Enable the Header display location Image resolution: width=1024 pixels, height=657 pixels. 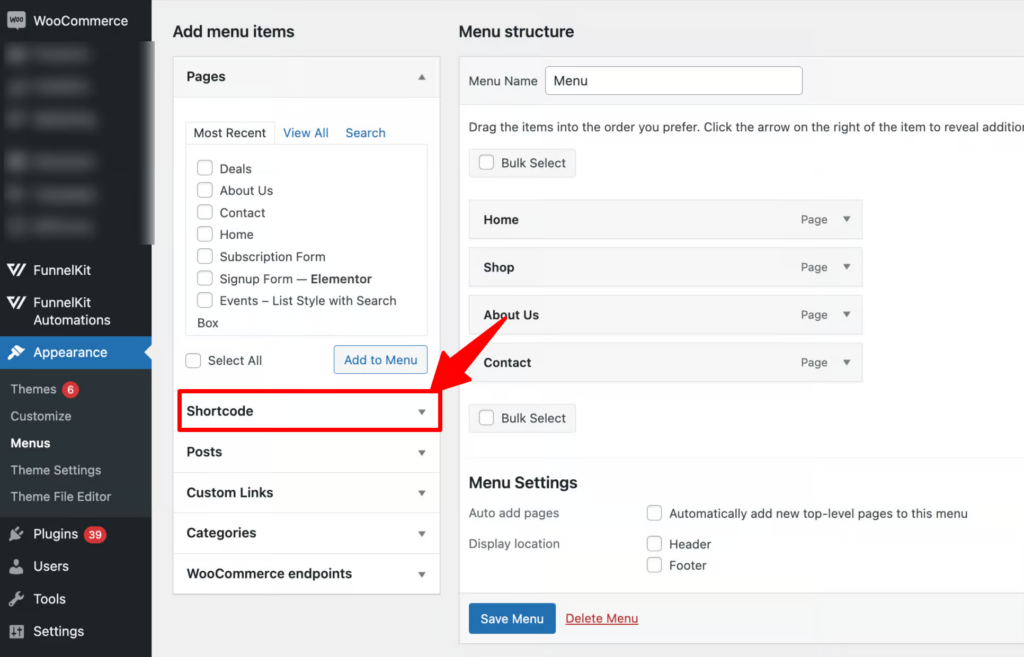(x=654, y=544)
